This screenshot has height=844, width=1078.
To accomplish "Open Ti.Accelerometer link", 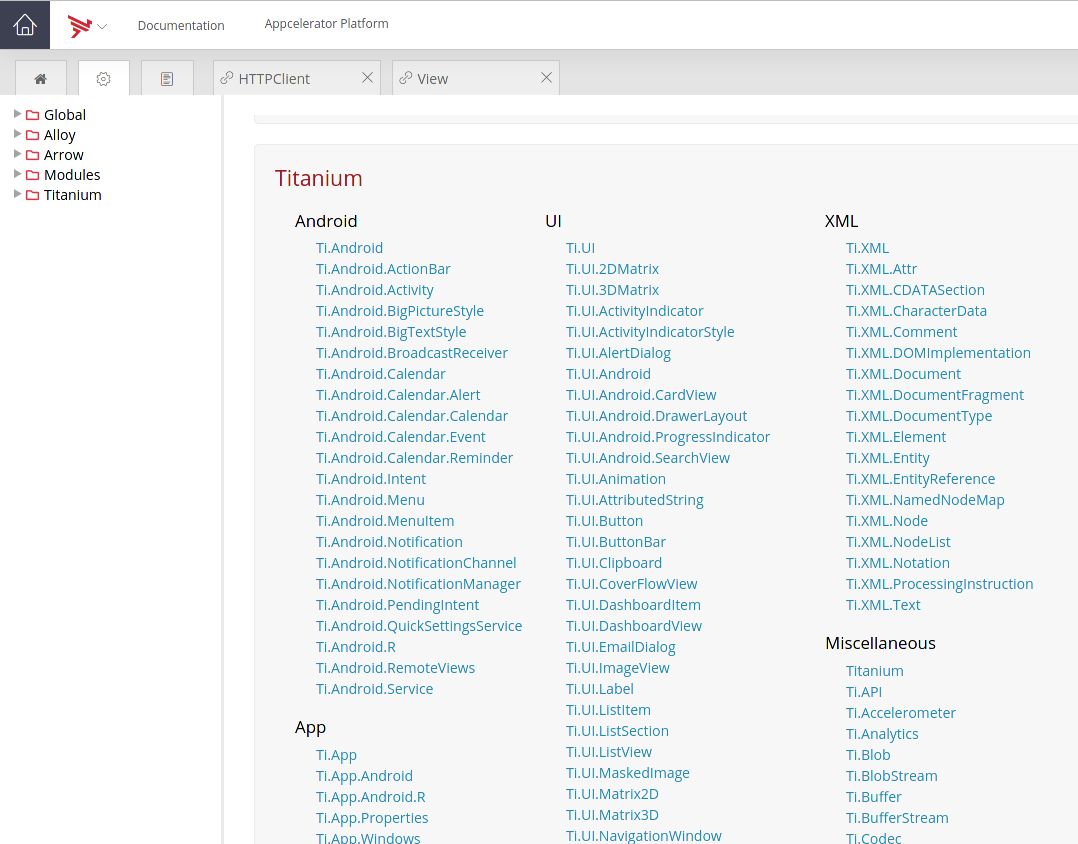I will coord(901,713).
